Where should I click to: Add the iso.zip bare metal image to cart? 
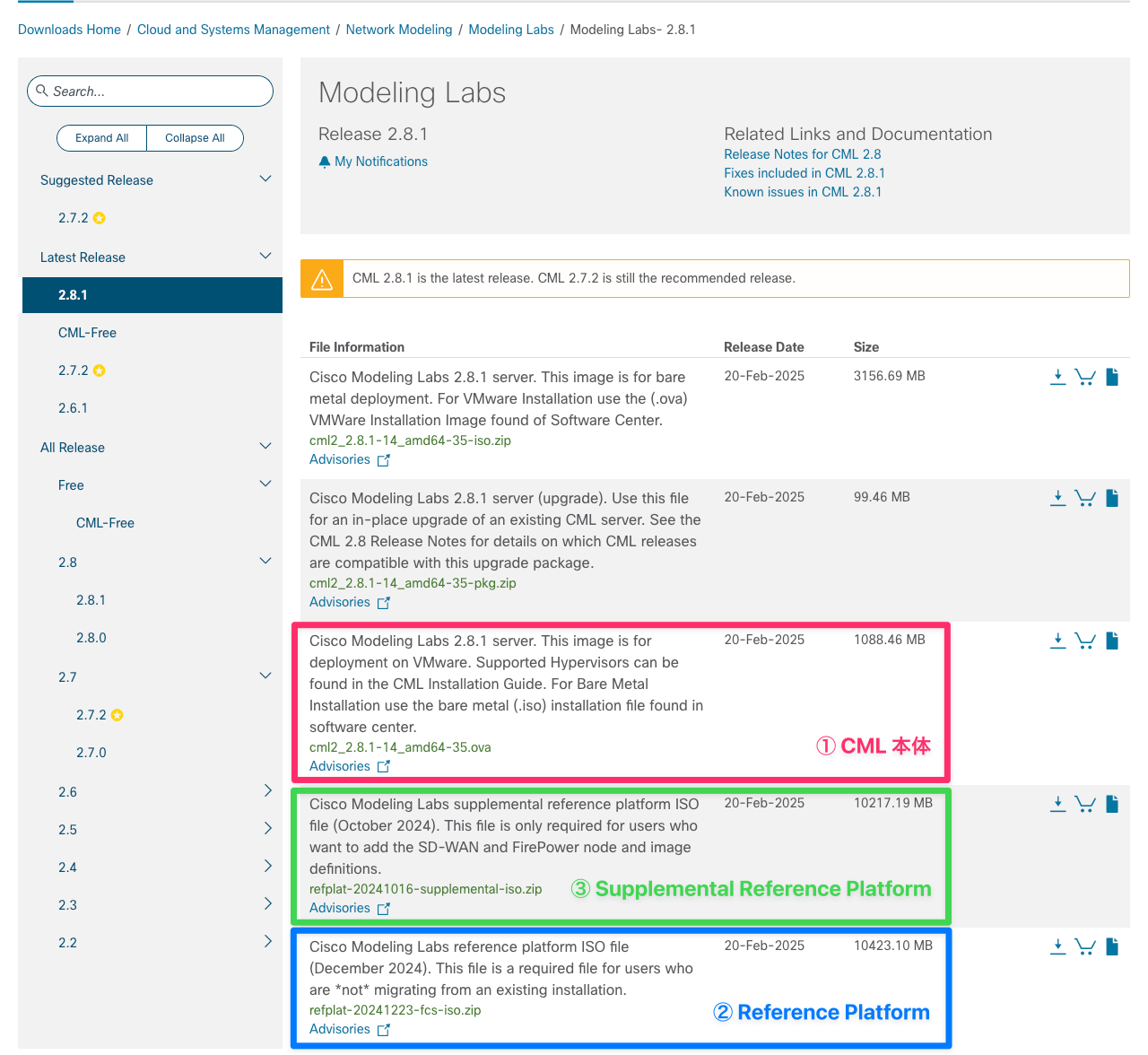click(x=1085, y=377)
